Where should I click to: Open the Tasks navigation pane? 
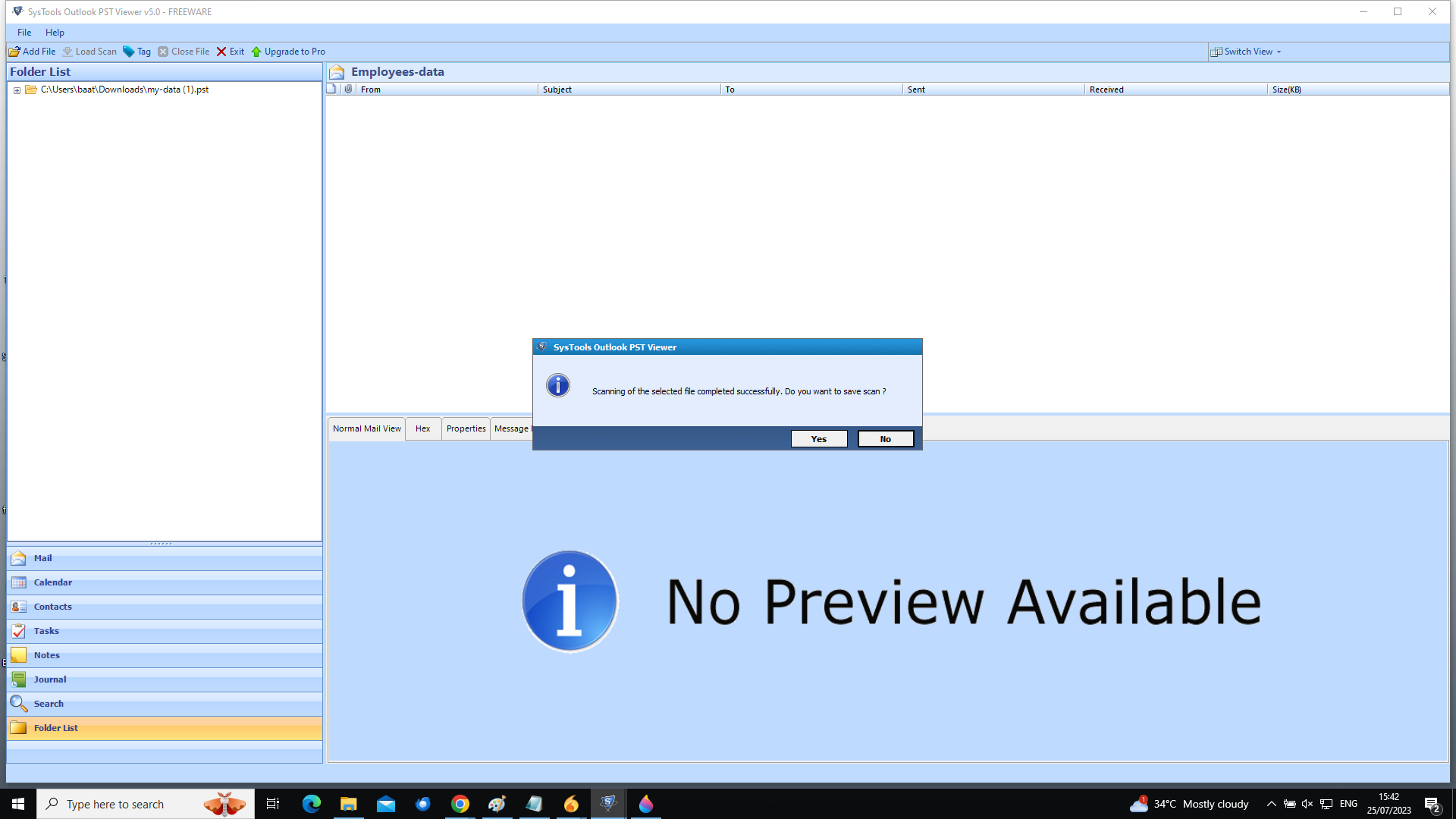pos(165,631)
